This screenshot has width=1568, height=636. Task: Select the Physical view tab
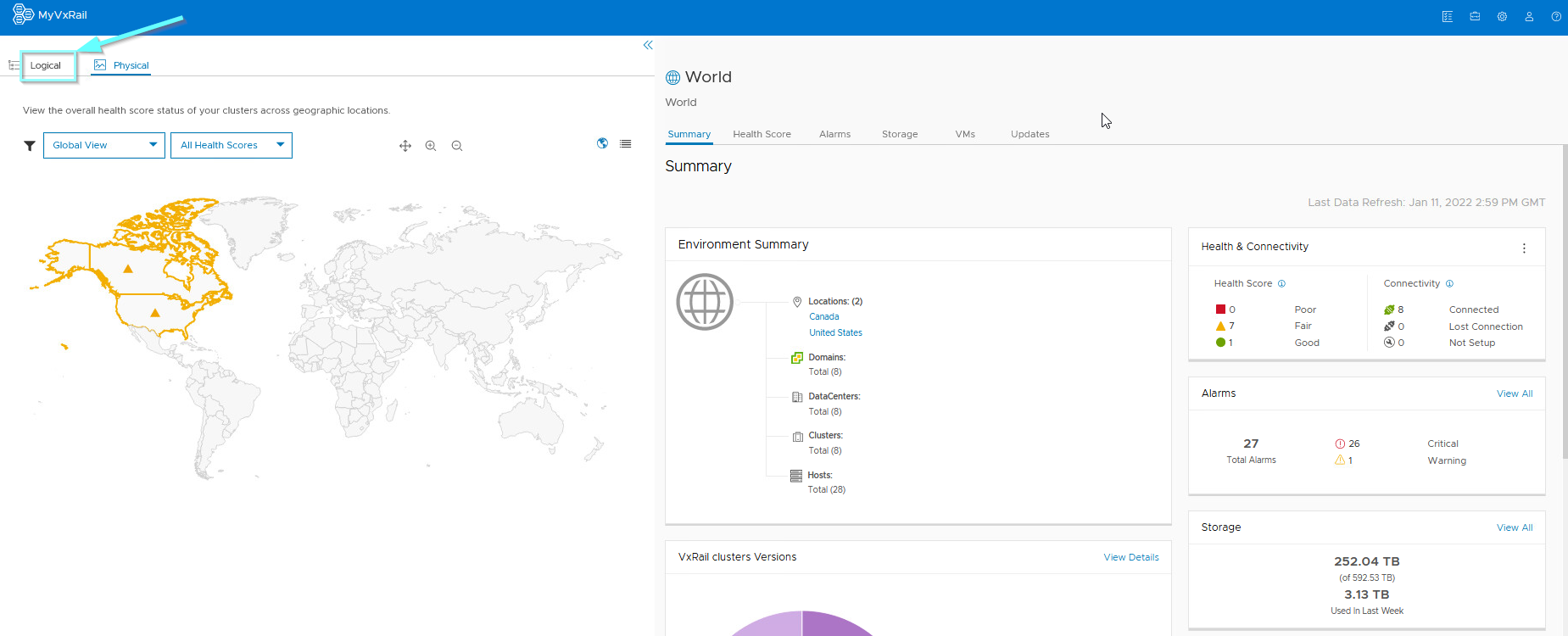121,65
